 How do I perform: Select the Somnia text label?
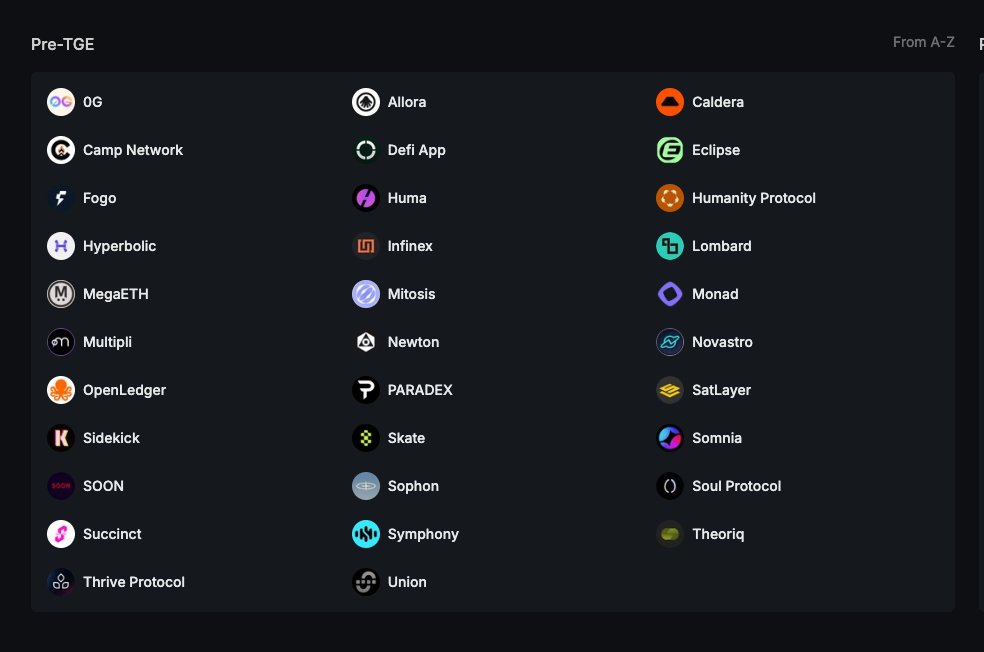point(717,438)
